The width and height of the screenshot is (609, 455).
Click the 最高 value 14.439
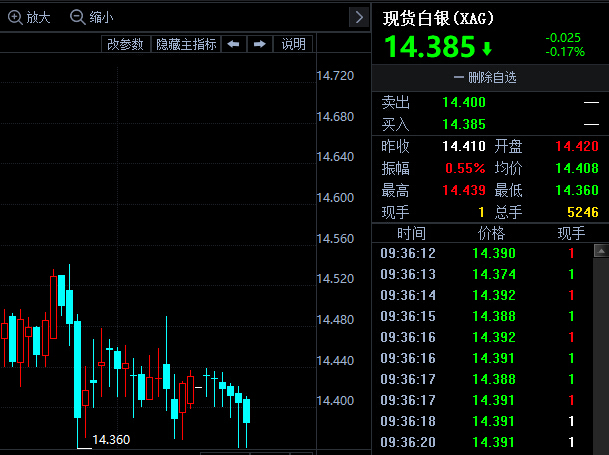pos(464,190)
